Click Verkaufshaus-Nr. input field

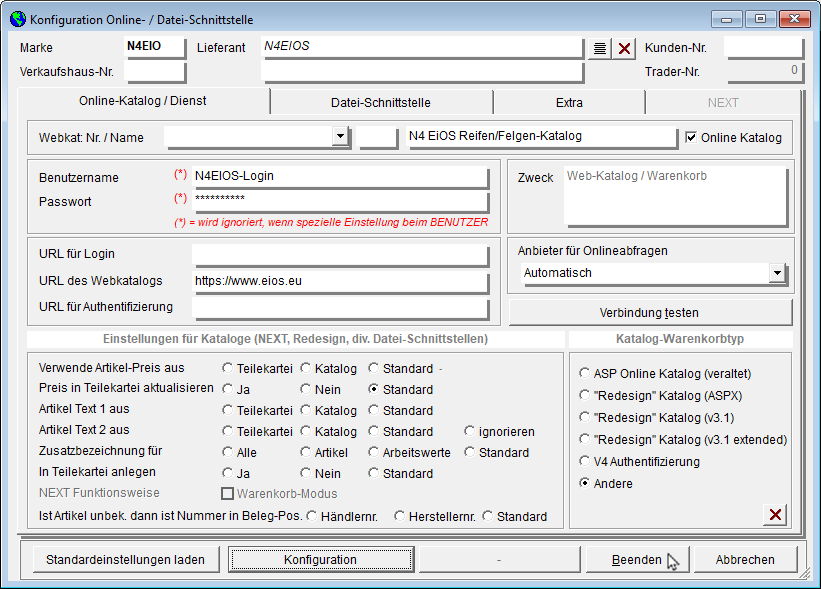155,72
